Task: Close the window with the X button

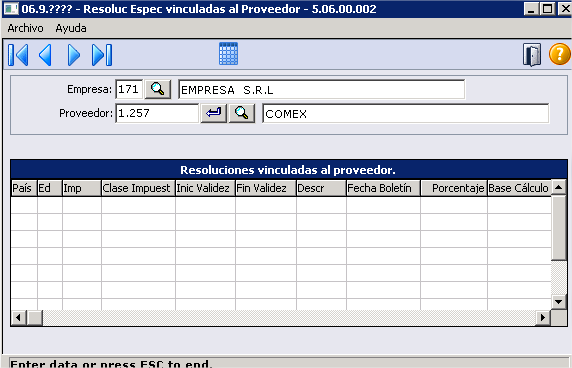Action: click(x=564, y=9)
